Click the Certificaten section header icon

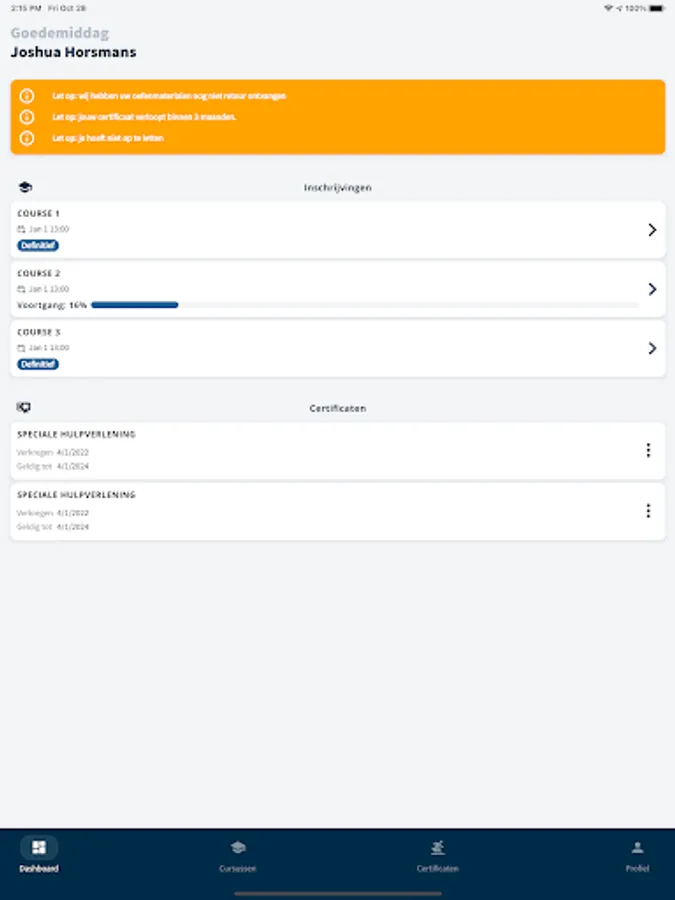[25, 408]
